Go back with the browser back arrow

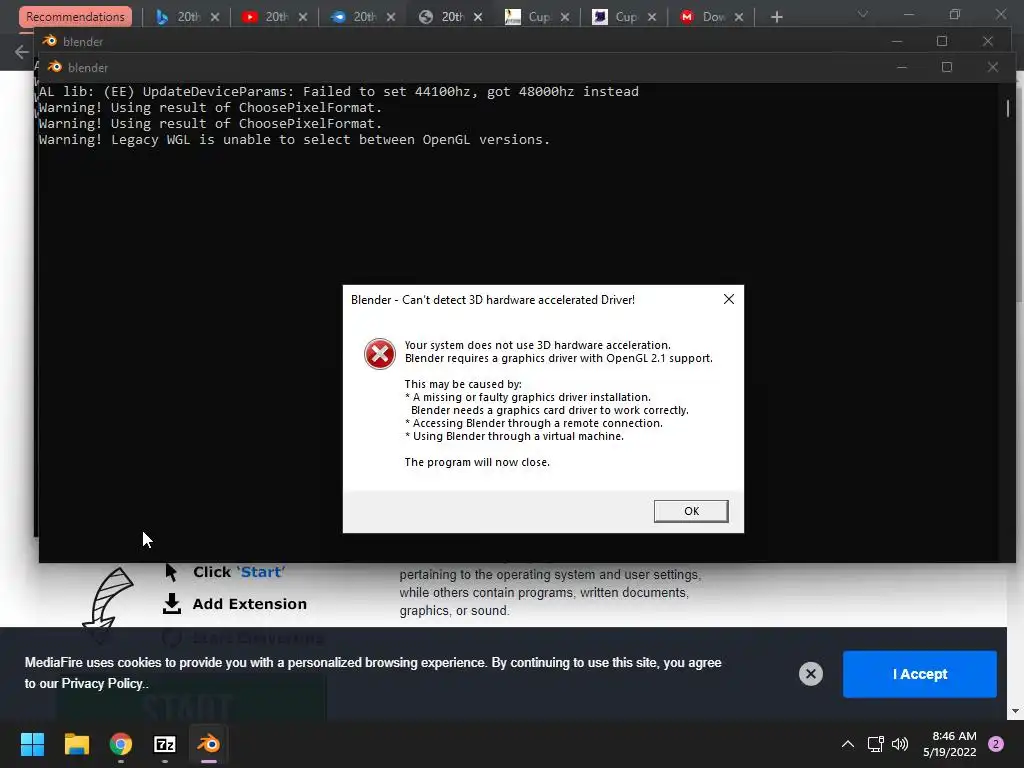[x=22, y=52]
